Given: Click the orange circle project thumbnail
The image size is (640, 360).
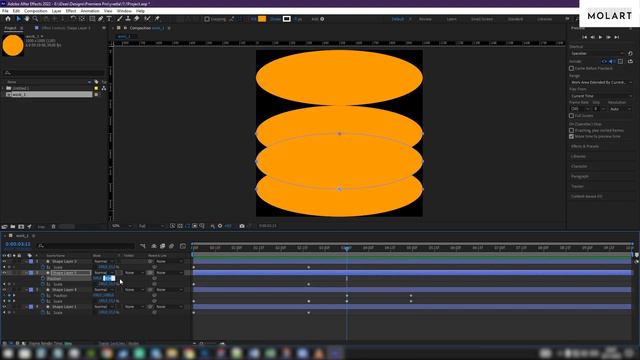Looking at the screenshot, I should tap(13, 45).
